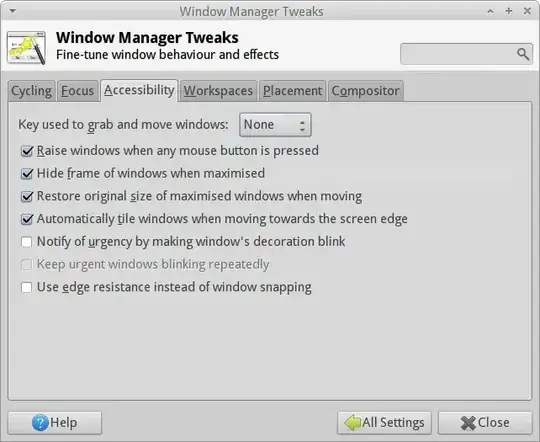This screenshot has width=540, height=442.
Task: Maximise window with the plus icon
Action: pyautogui.click(x=509, y=11)
